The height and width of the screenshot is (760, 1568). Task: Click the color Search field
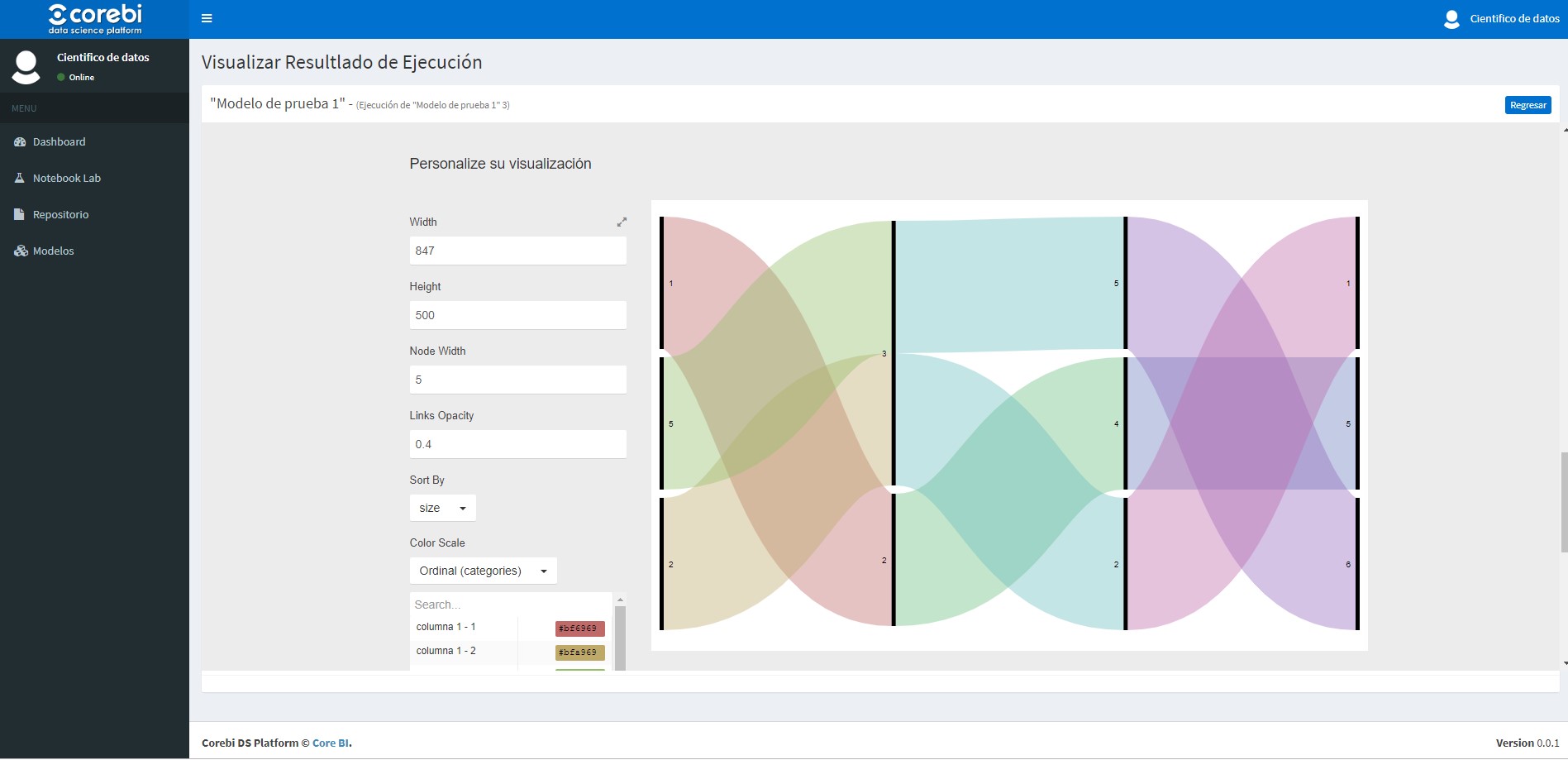(x=511, y=605)
